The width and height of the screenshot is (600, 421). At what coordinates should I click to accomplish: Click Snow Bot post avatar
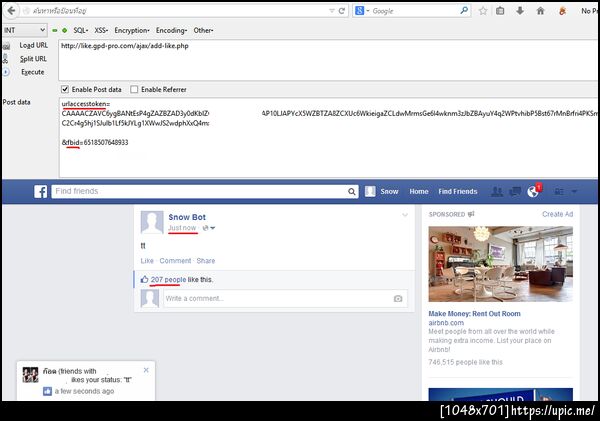[152, 222]
